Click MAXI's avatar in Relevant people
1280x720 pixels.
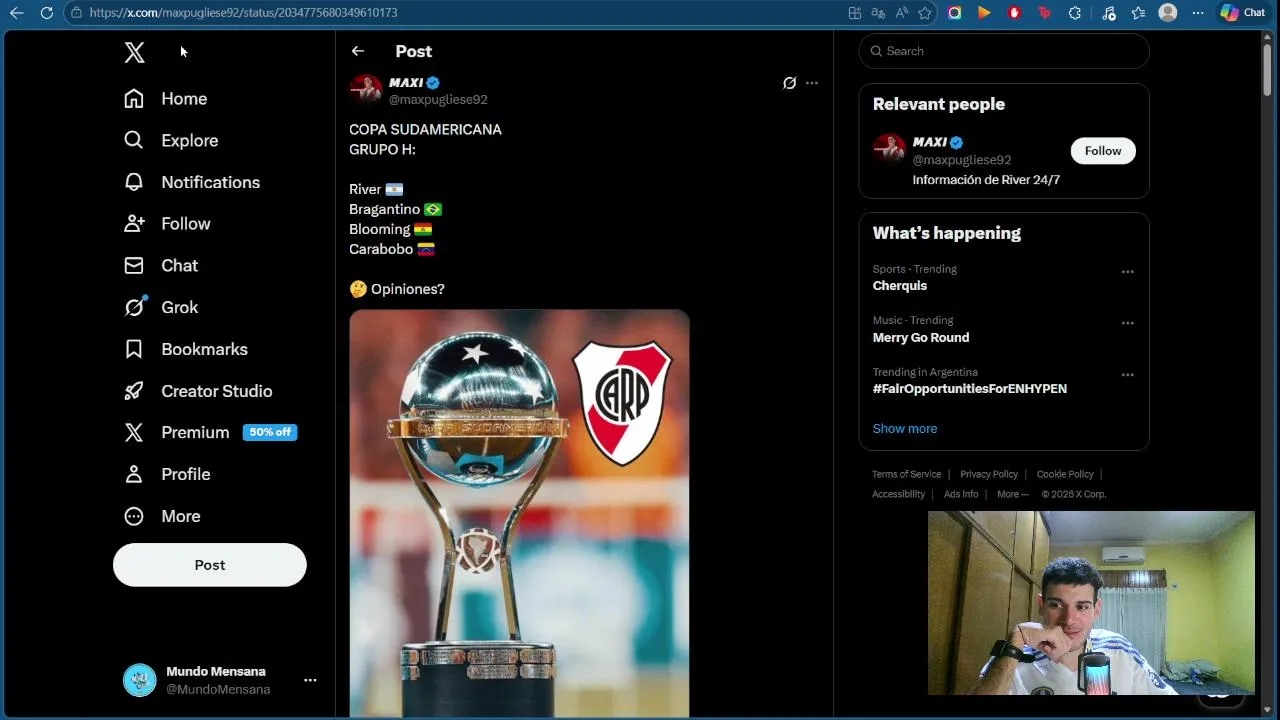tap(889, 150)
